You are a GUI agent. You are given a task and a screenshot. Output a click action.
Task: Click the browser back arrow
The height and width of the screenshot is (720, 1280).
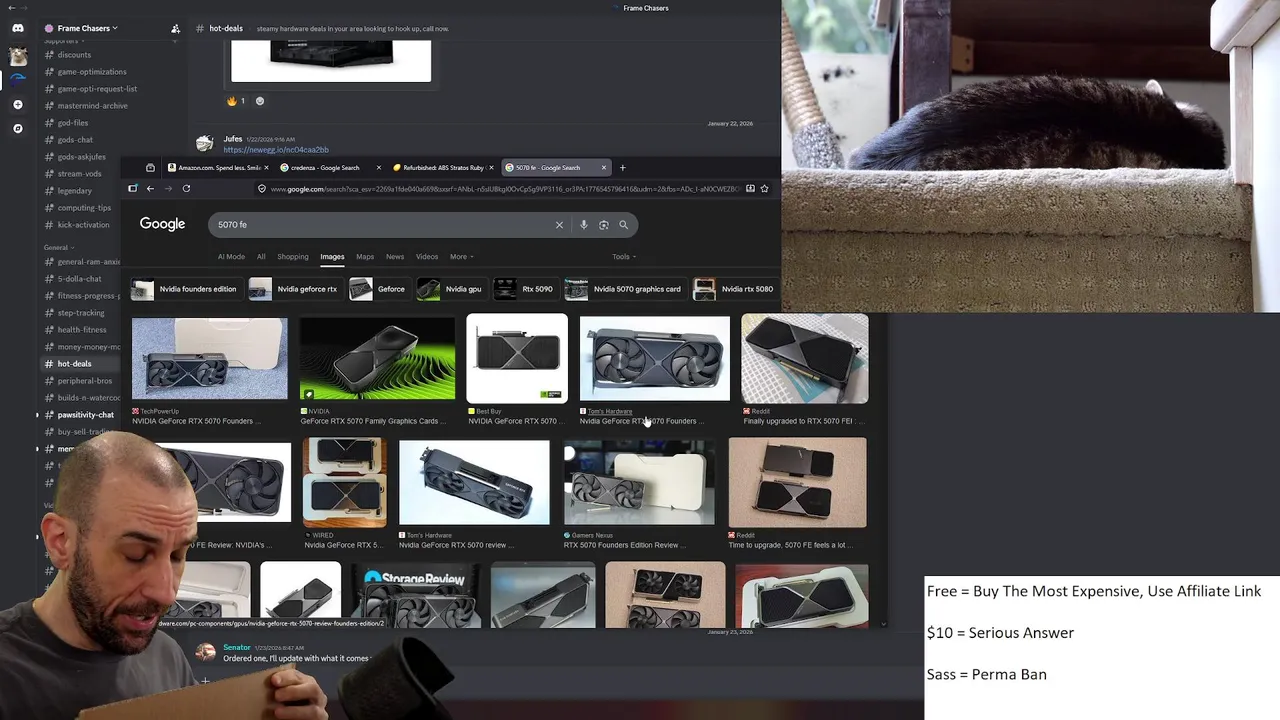tap(150, 188)
